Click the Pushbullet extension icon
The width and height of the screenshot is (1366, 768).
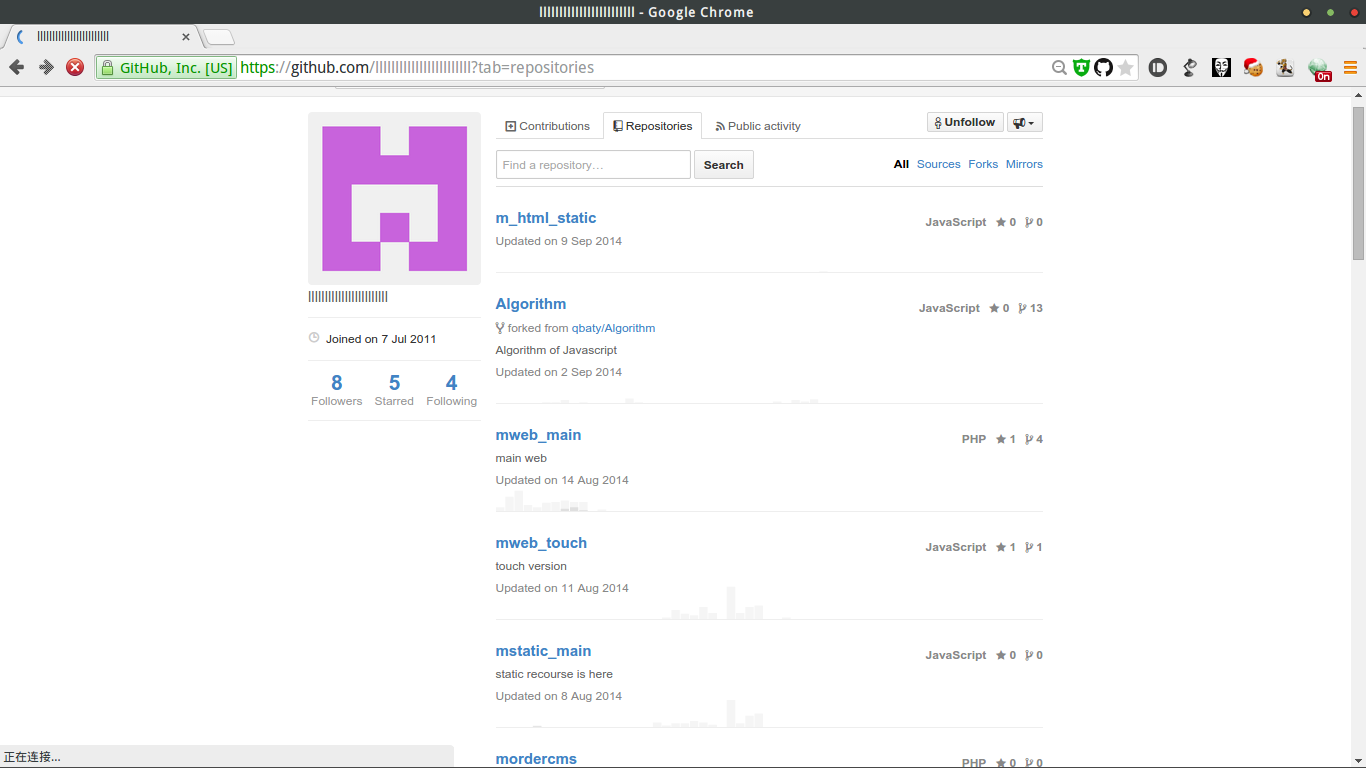pyautogui.click(x=1158, y=68)
